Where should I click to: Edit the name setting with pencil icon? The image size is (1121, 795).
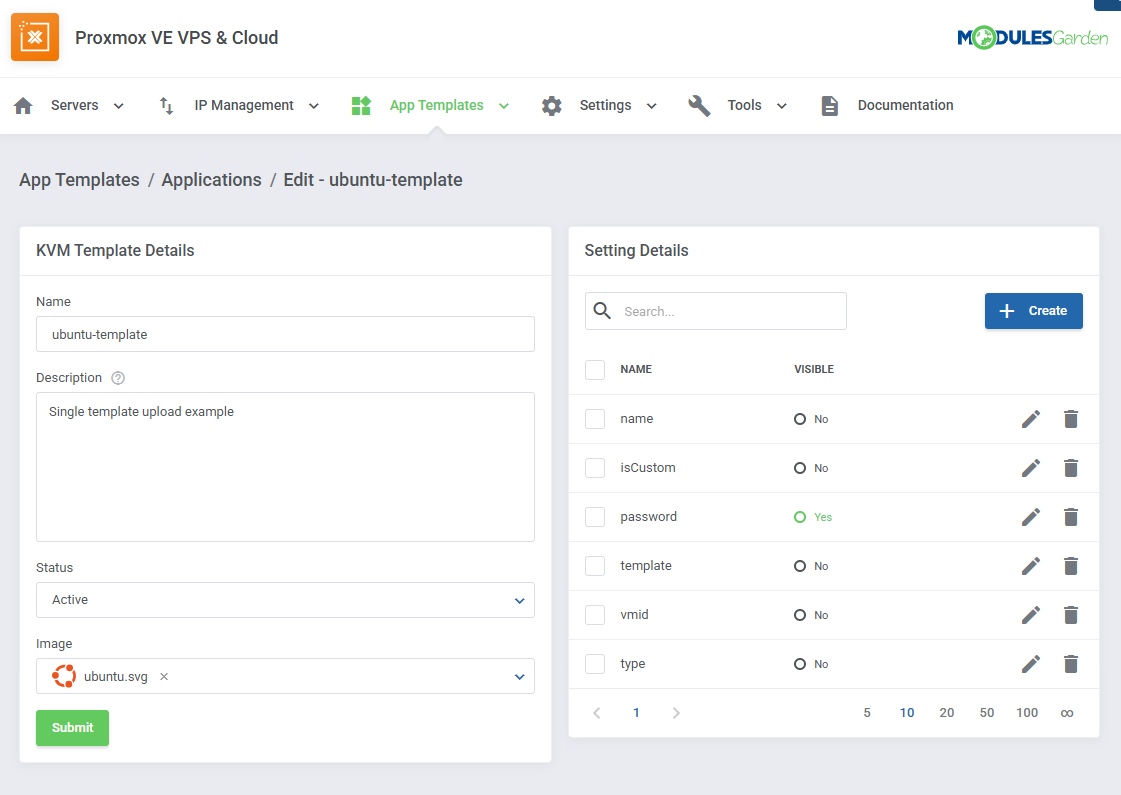coord(1031,419)
